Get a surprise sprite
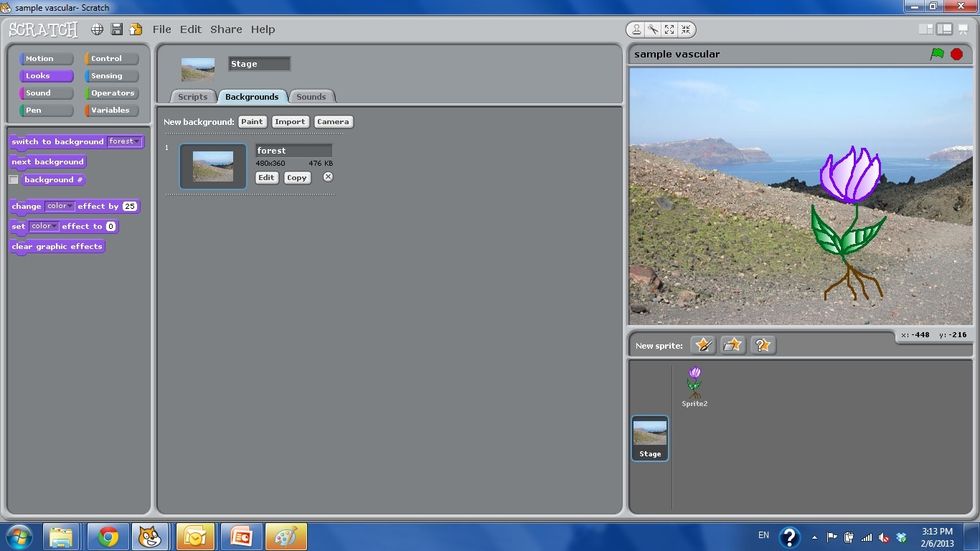This screenshot has height=551, width=980. tap(763, 345)
